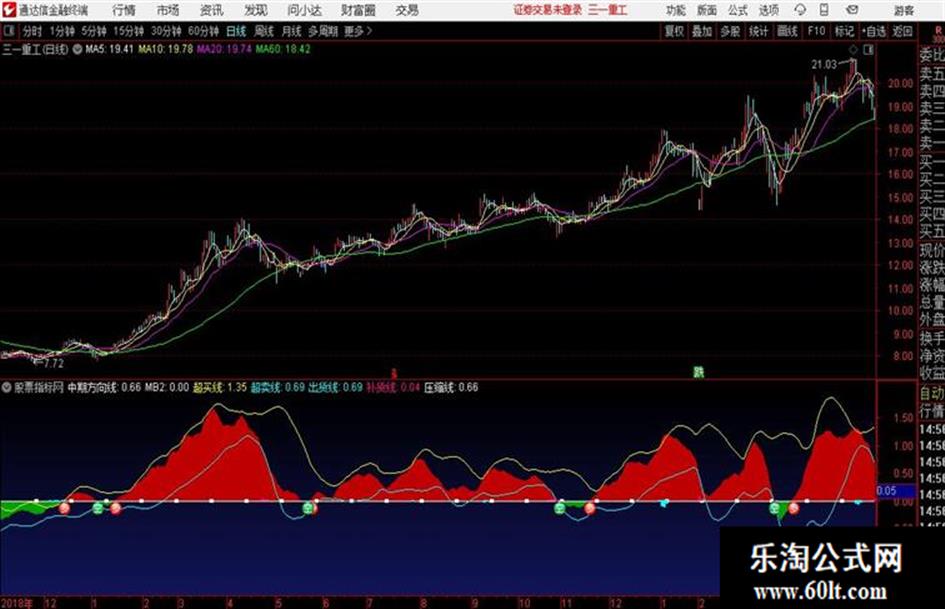The width and height of the screenshot is (945, 609).
Task: Open the 行情 menu
Action: [x=124, y=10]
